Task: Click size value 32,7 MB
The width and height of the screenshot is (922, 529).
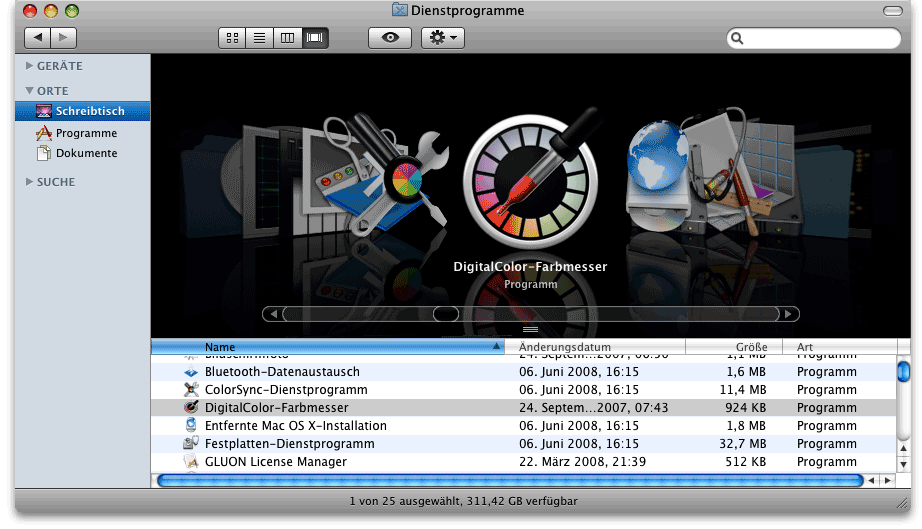Action: tap(743, 444)
